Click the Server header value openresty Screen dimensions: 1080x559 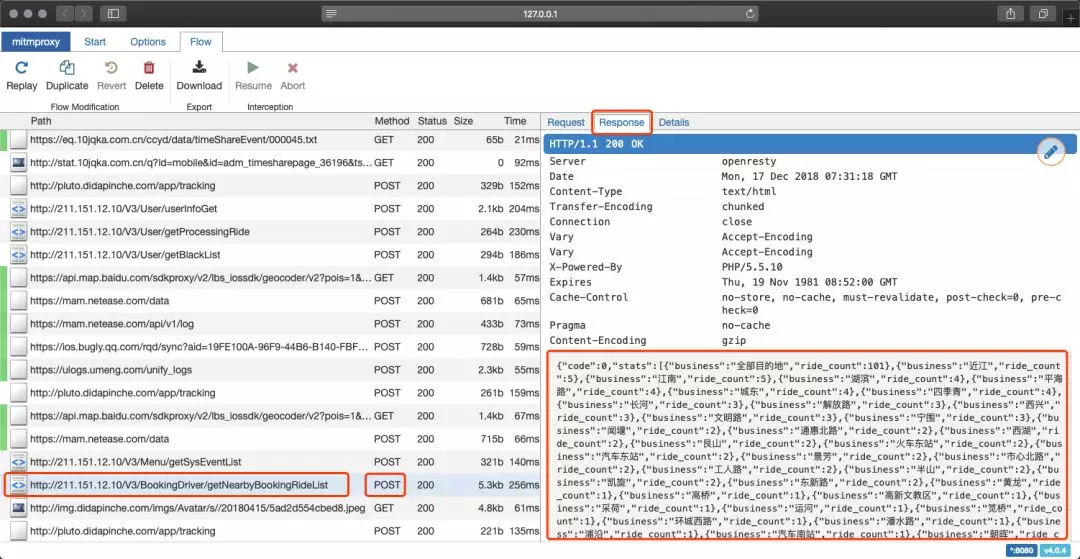(x=749, y=161)
